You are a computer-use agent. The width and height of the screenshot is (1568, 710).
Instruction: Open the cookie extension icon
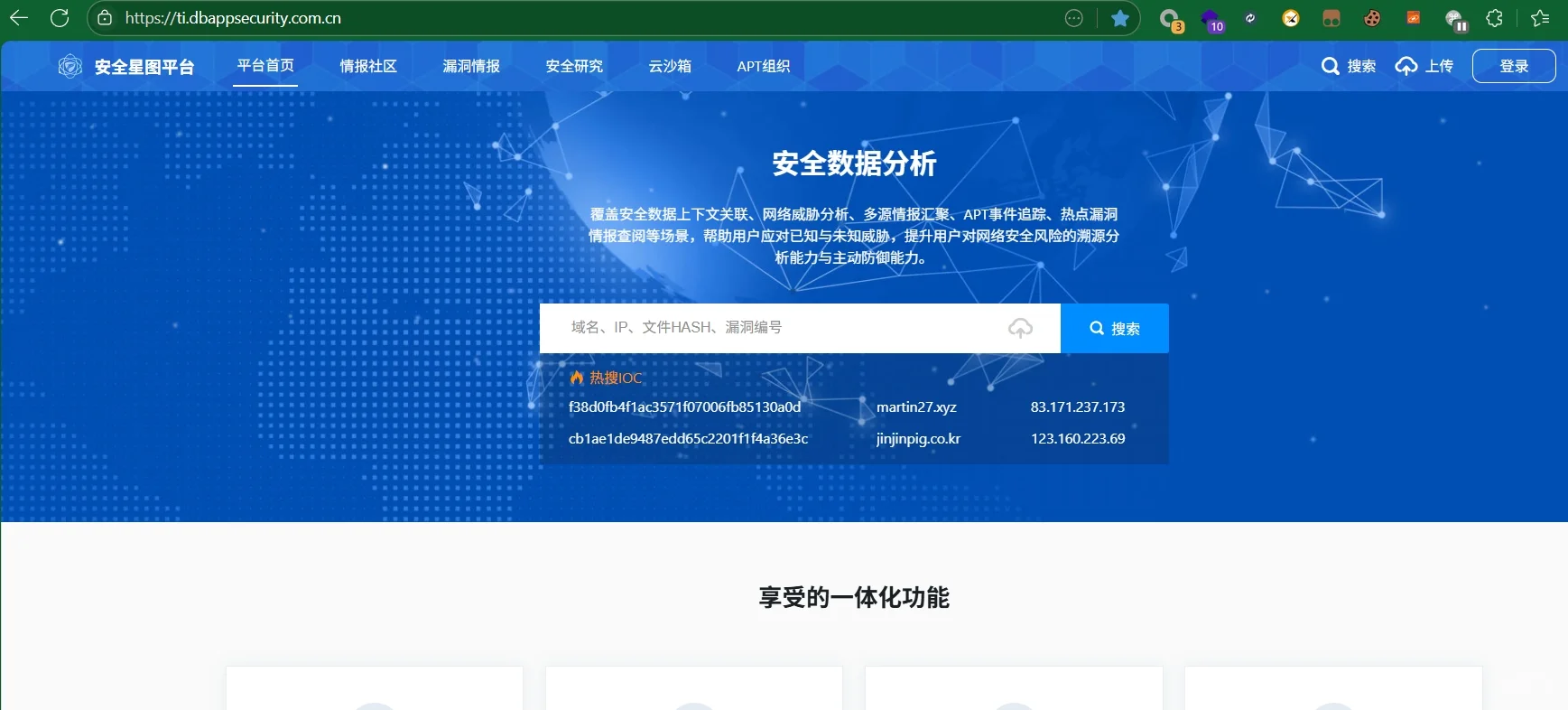[1372, 18]
